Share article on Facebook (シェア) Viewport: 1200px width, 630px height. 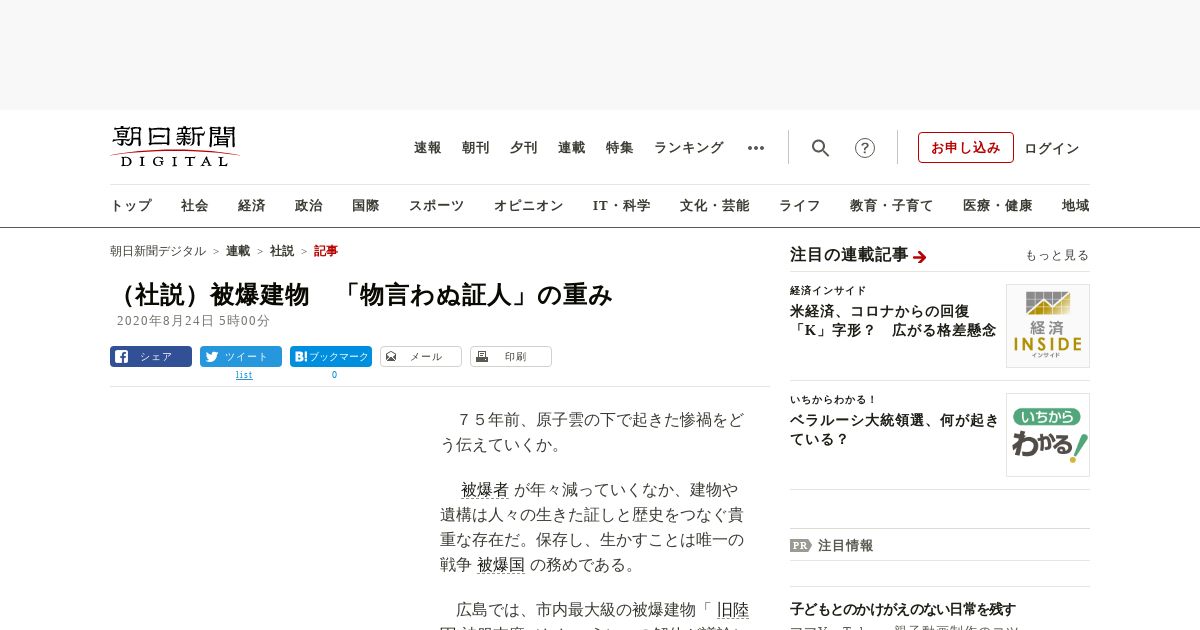pyautogui.click(x=151, y=356)
